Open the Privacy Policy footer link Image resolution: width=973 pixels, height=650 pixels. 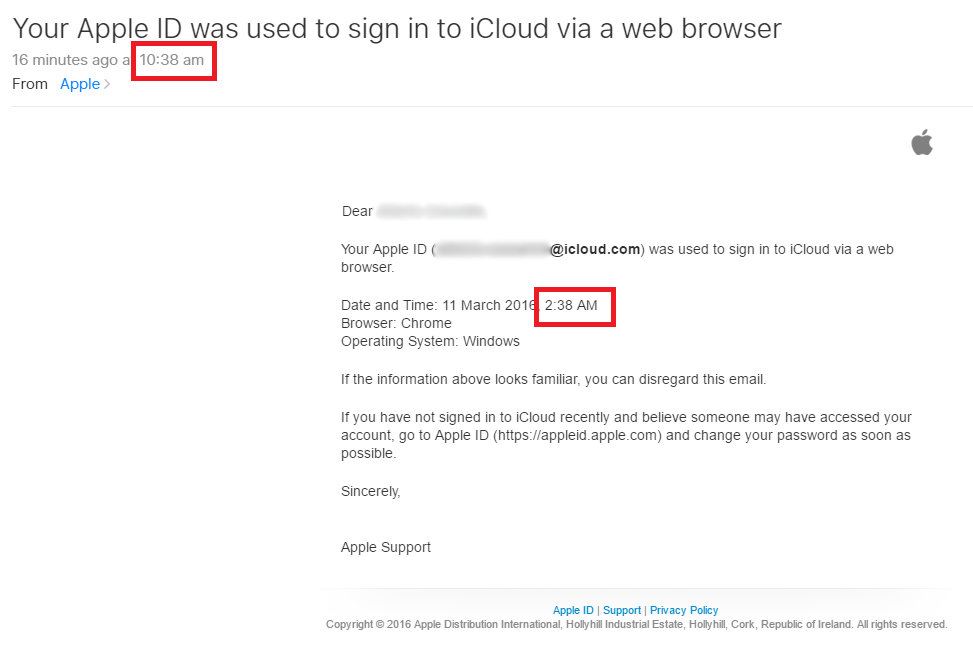684,610
